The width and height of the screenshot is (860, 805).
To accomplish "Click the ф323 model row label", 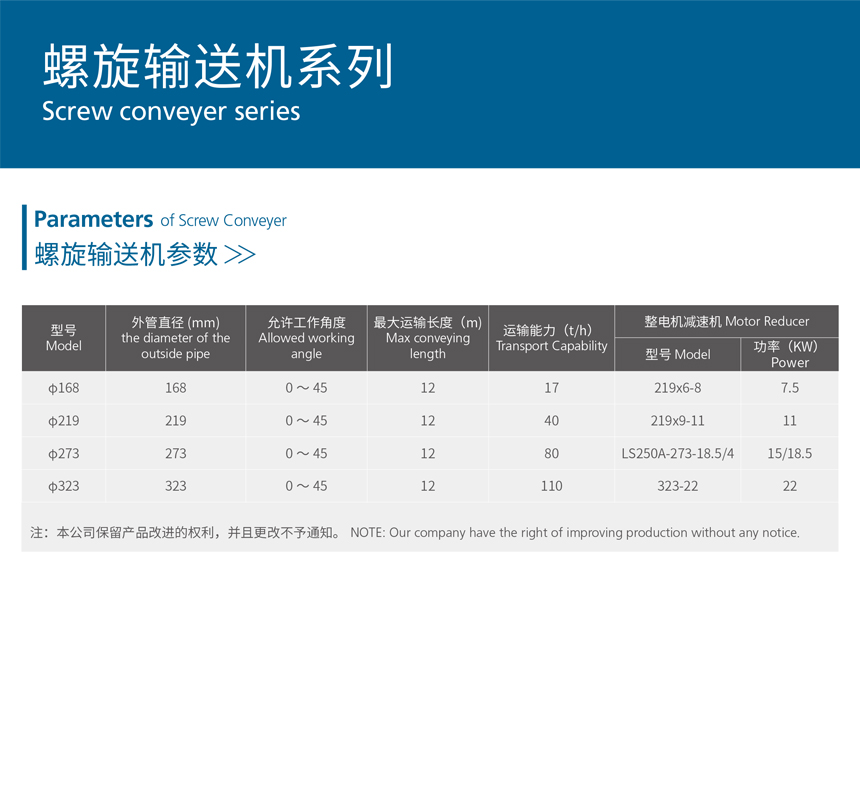I will tap(63, 486).
